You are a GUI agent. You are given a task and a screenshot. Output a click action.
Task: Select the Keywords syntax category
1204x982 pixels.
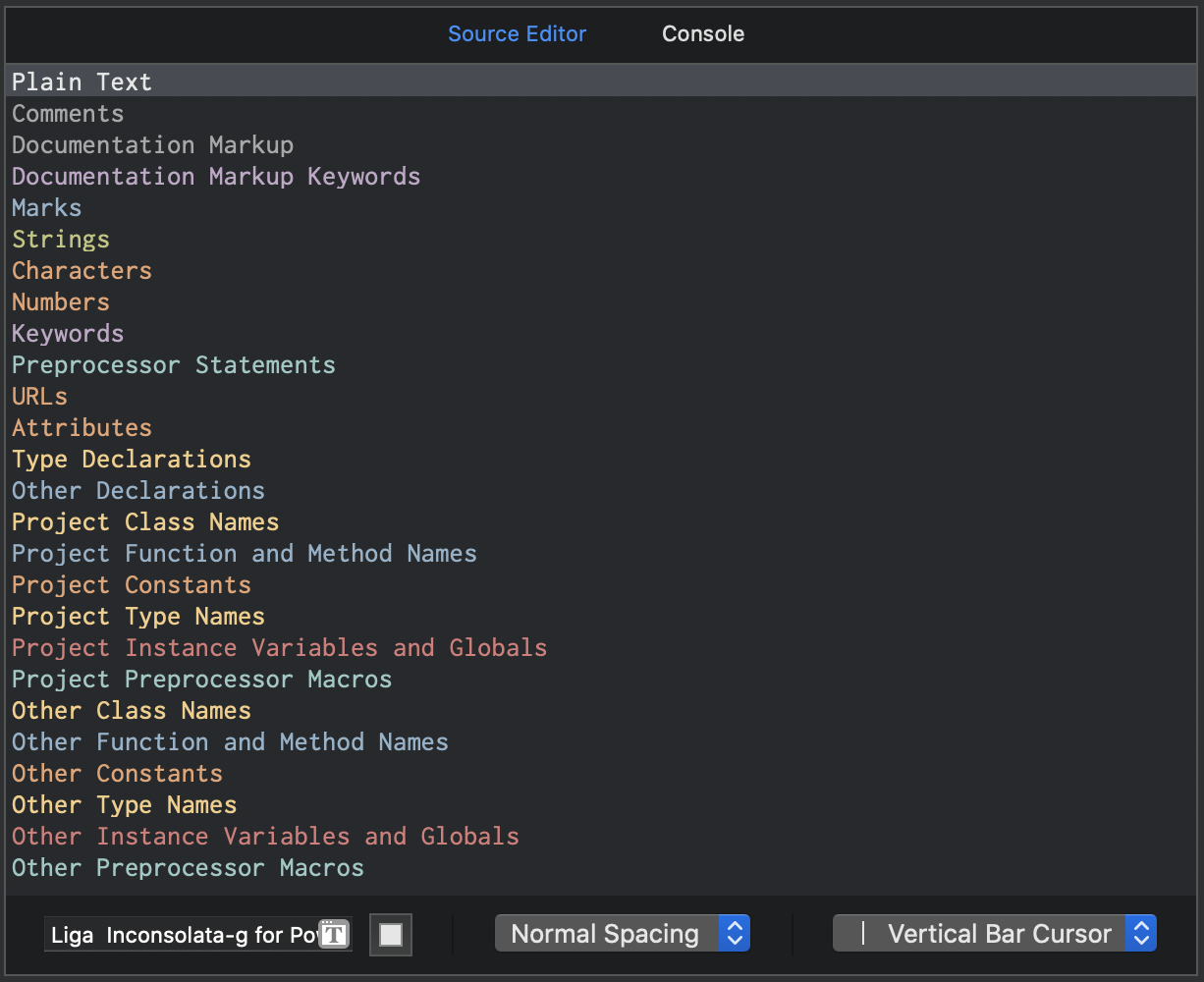click(x=69, y=333)
